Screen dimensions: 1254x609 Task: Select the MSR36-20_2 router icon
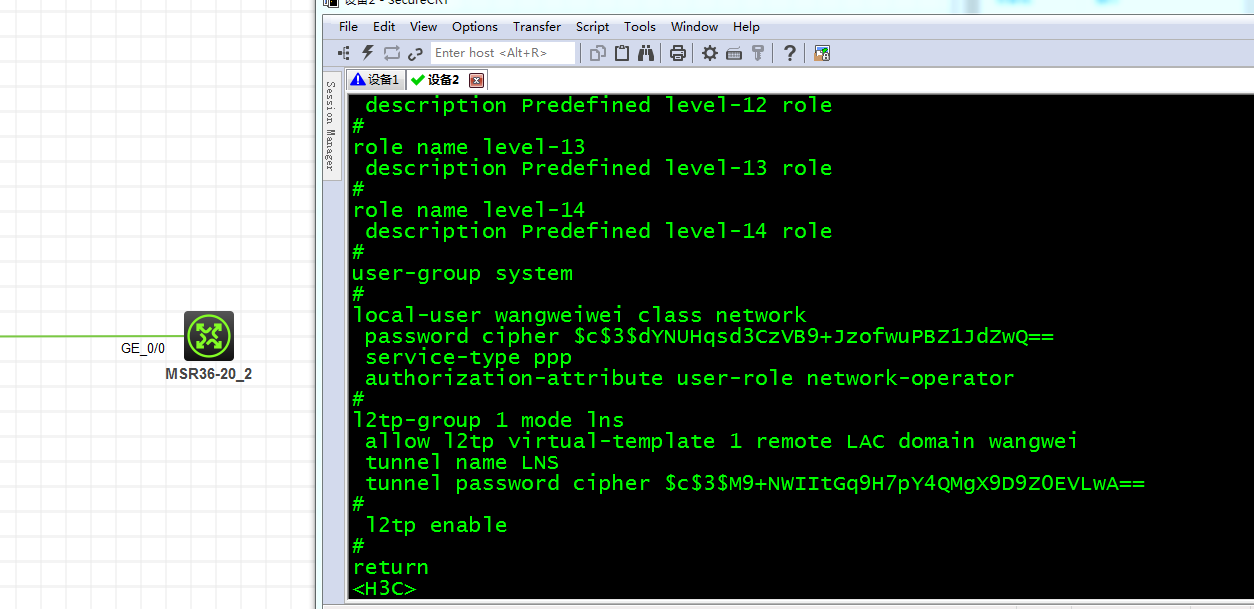(209, 336)
